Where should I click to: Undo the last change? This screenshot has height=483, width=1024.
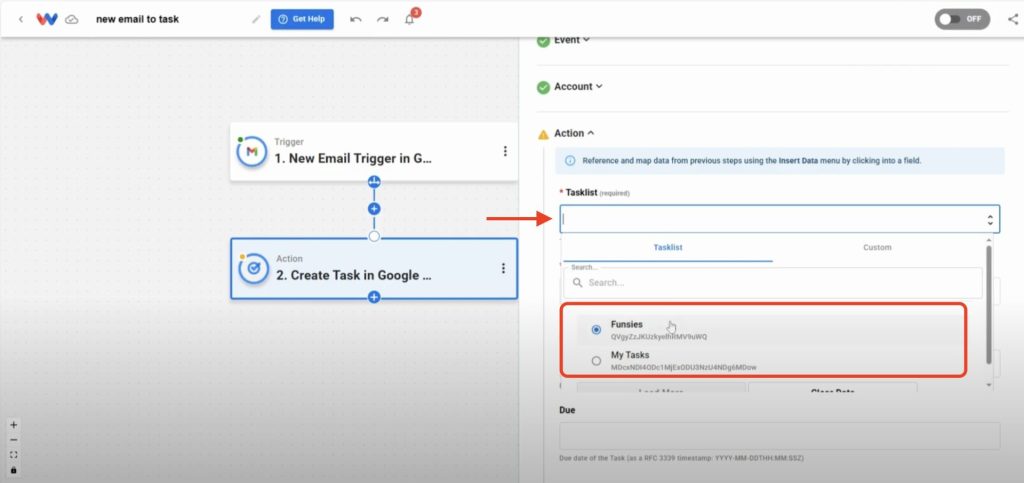[356, 19]
